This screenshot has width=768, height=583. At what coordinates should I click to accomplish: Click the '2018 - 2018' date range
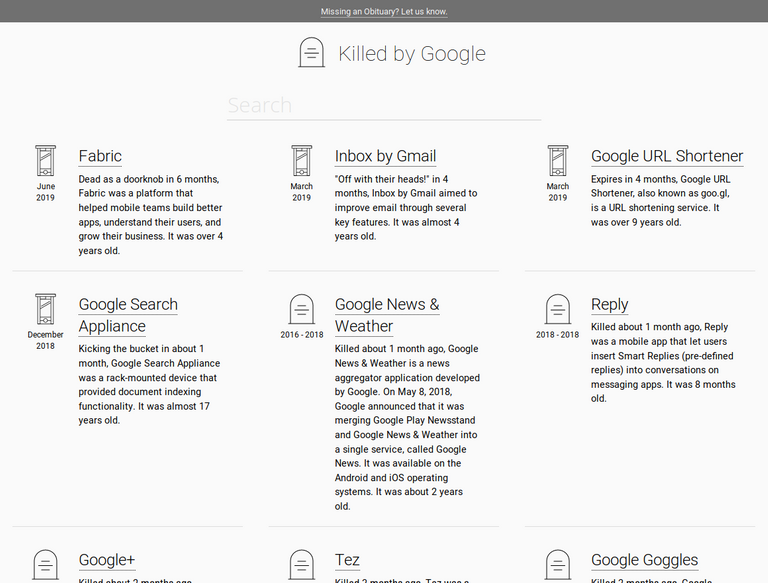[557, 335]
